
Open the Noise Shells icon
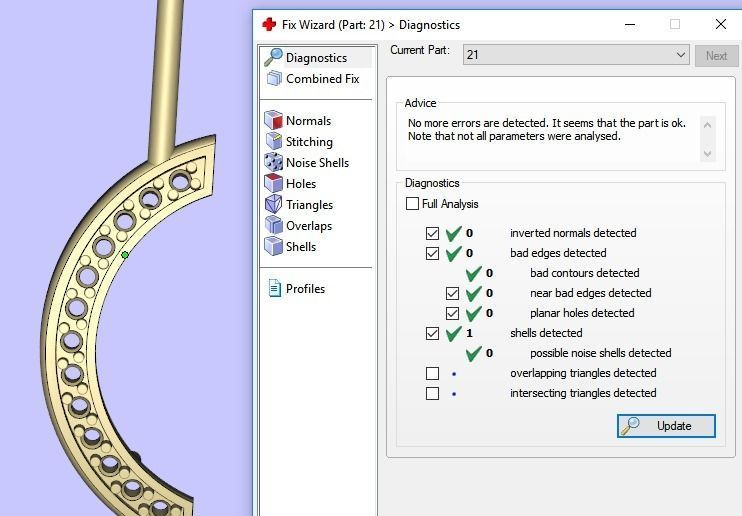tap(274, 162)
